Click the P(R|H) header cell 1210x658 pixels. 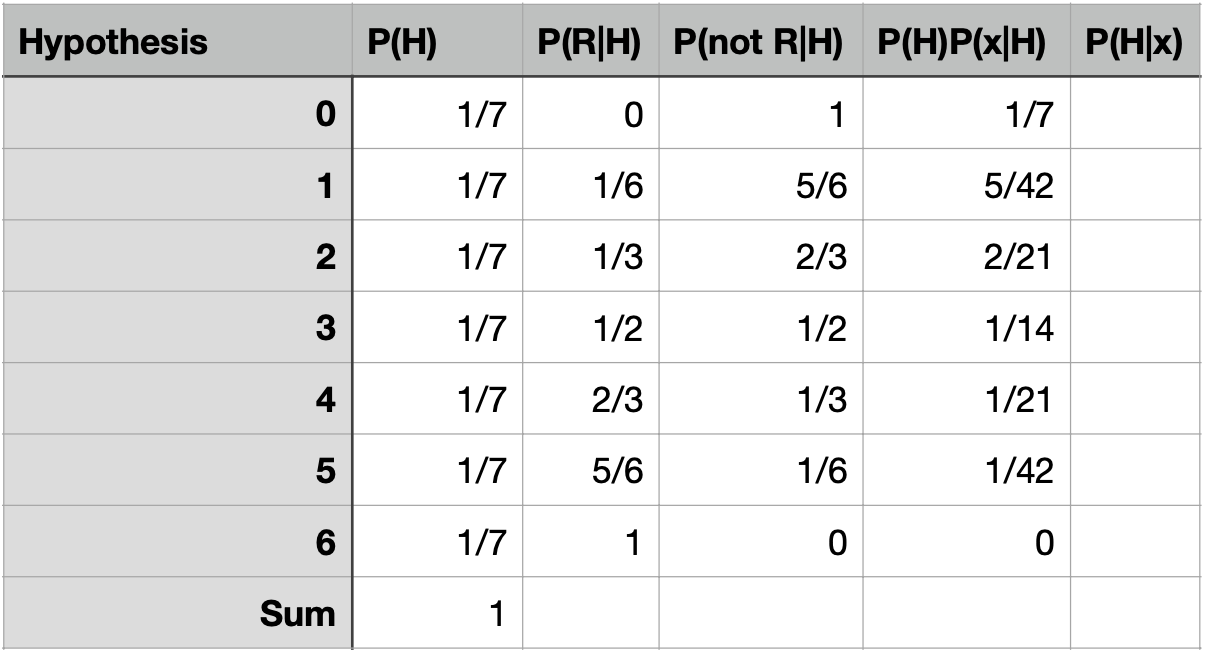tap(590, 42)
